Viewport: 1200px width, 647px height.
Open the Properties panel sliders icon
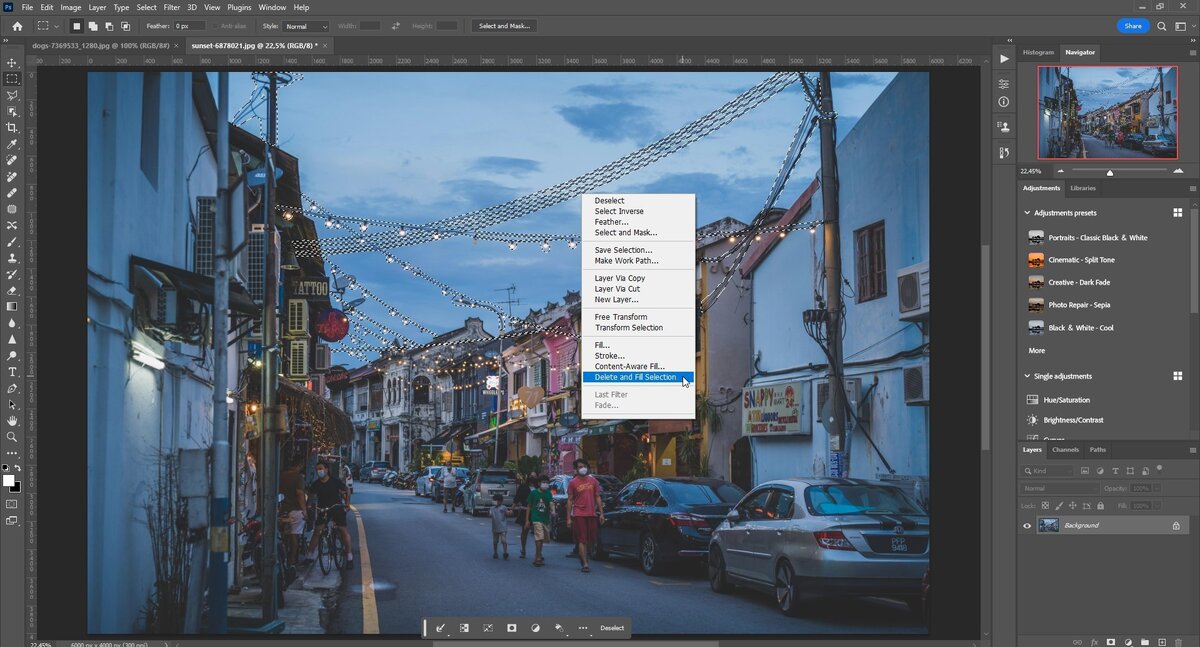(x=1004, y=84)
